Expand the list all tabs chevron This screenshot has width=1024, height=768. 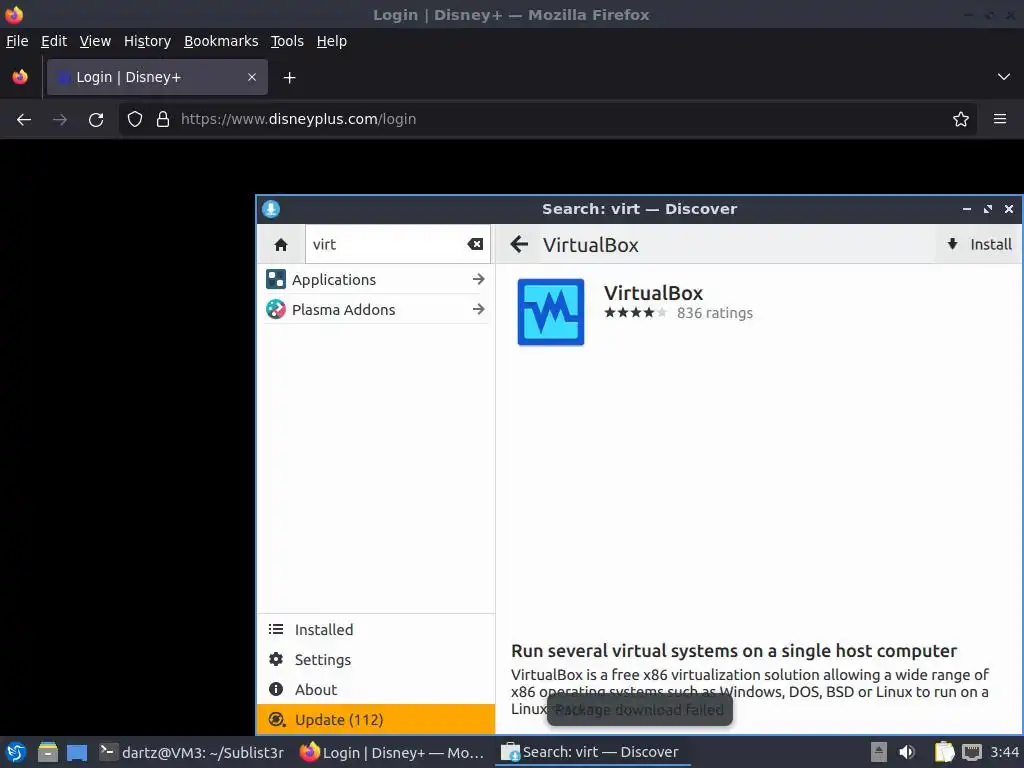click(1004, 77)
